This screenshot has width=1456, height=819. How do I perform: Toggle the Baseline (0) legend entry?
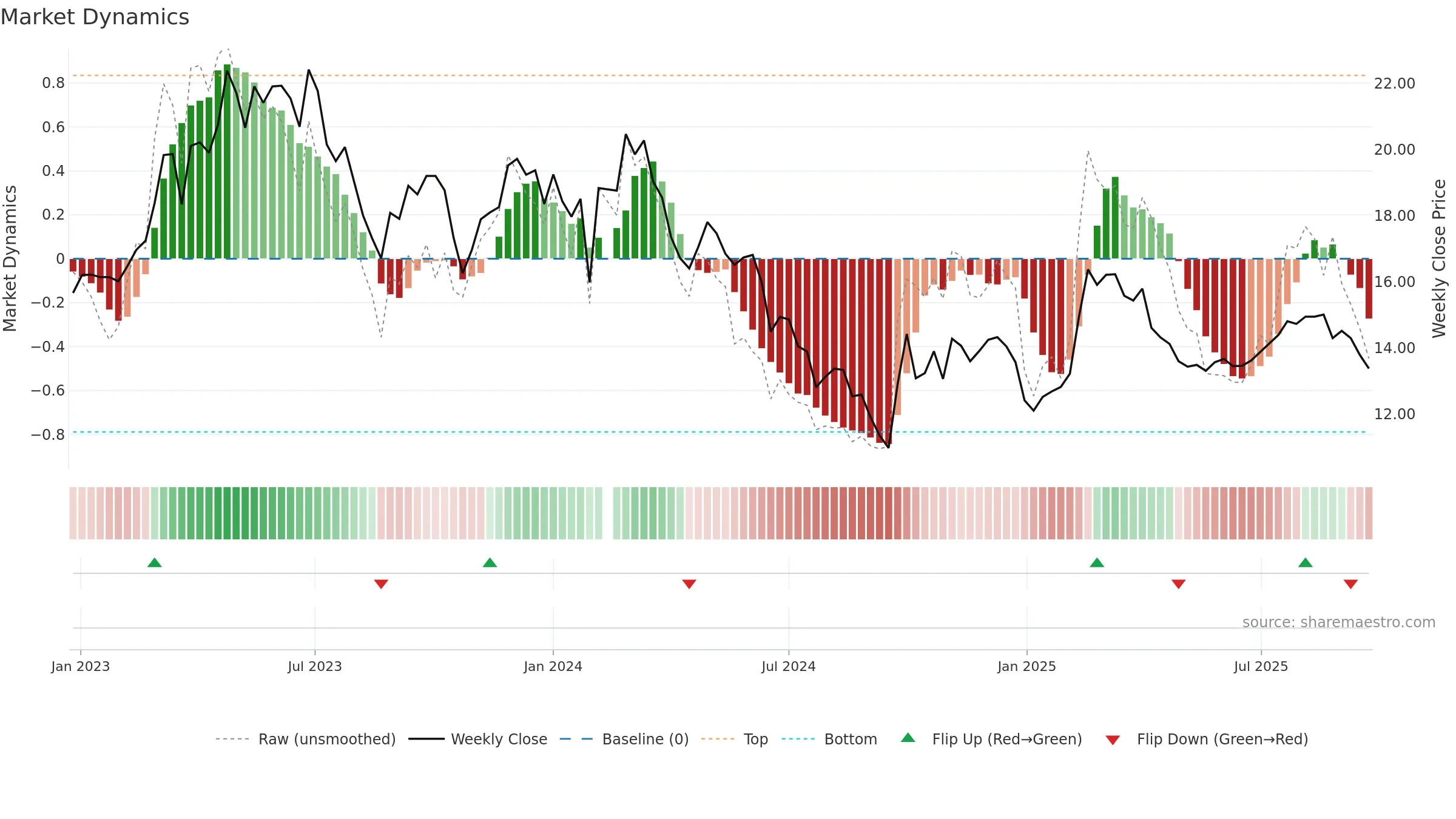pyautogui.click(x=624, y=739)
